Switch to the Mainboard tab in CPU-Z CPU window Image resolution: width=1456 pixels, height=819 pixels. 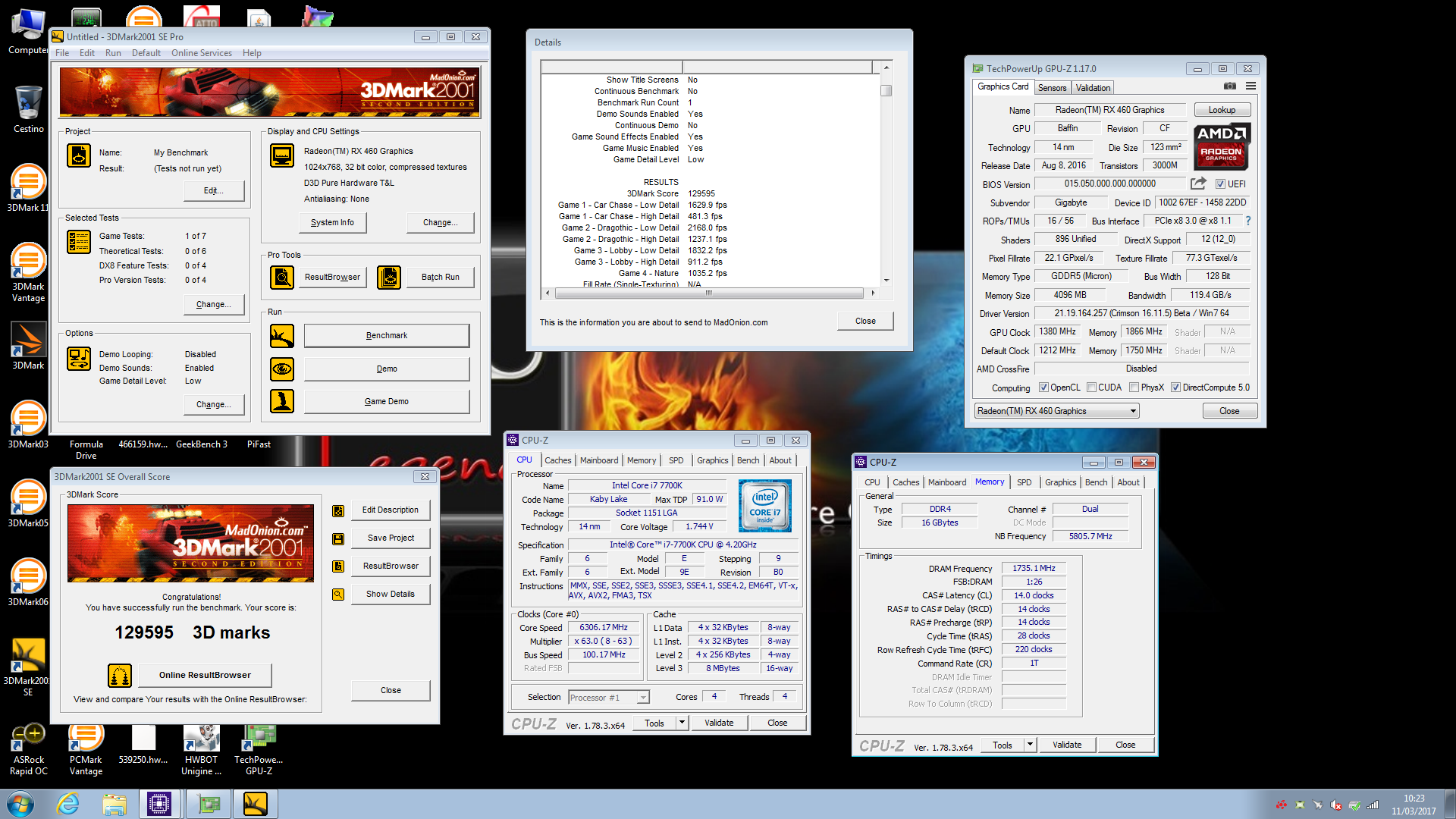coord(599,460)
